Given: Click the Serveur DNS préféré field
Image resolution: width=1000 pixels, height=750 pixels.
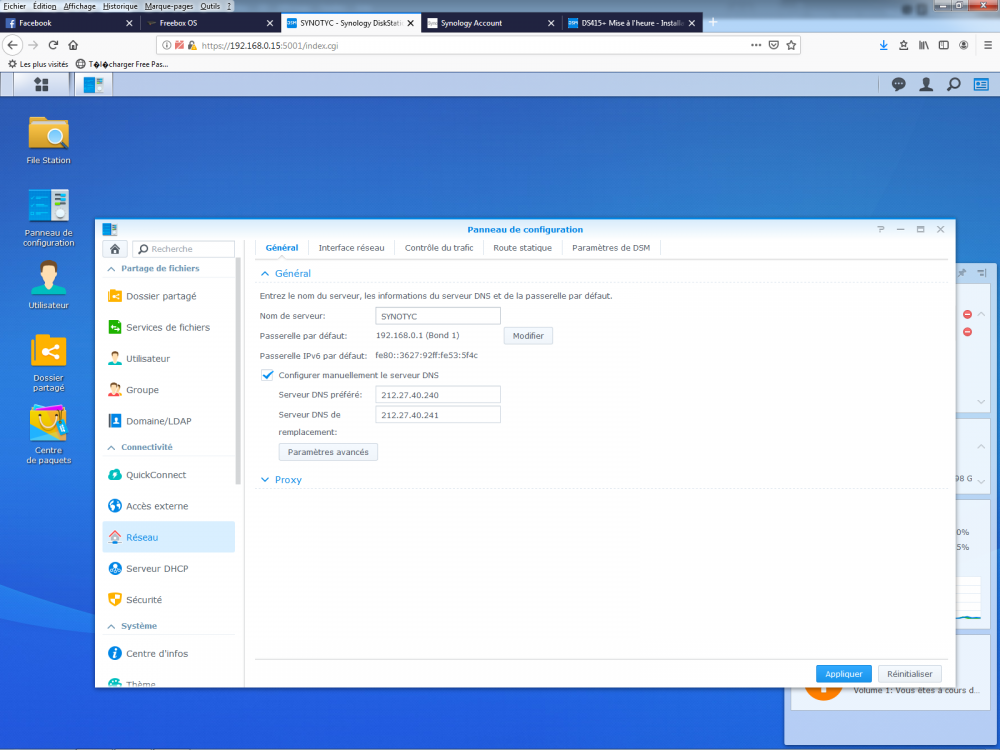Looking at the screenshot, I should [x=438, y=395].
